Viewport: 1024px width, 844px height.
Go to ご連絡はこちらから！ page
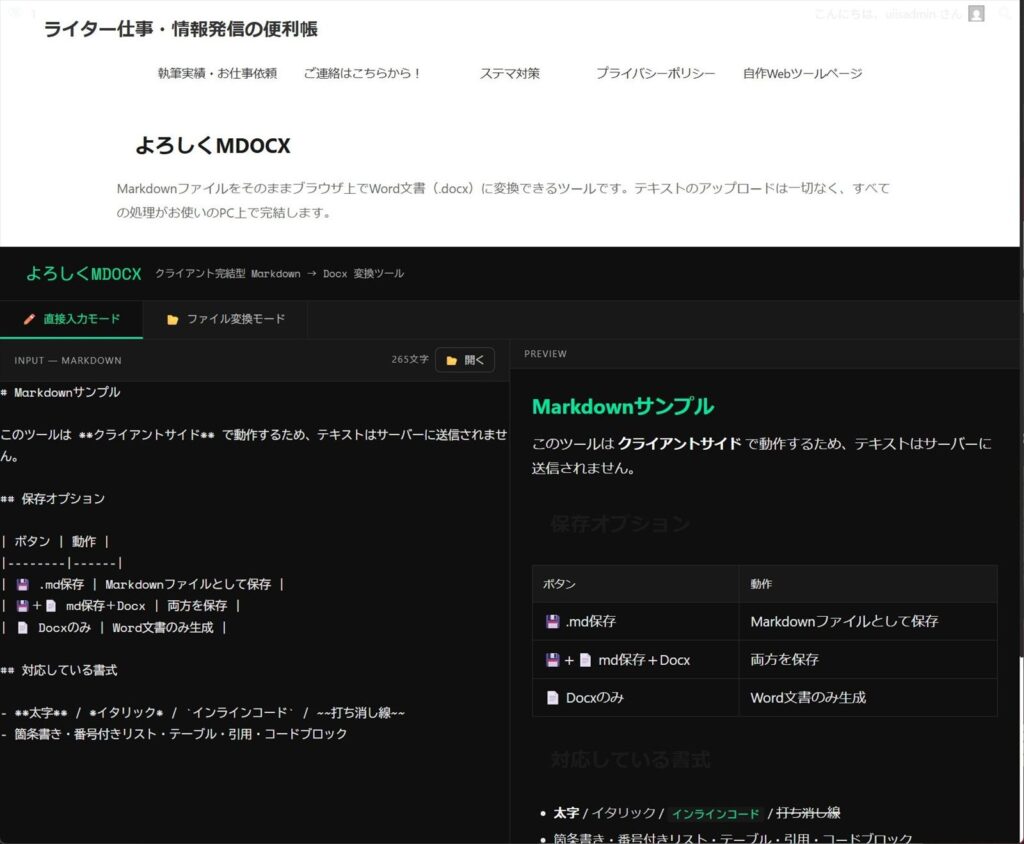click(x=363, y=73)
